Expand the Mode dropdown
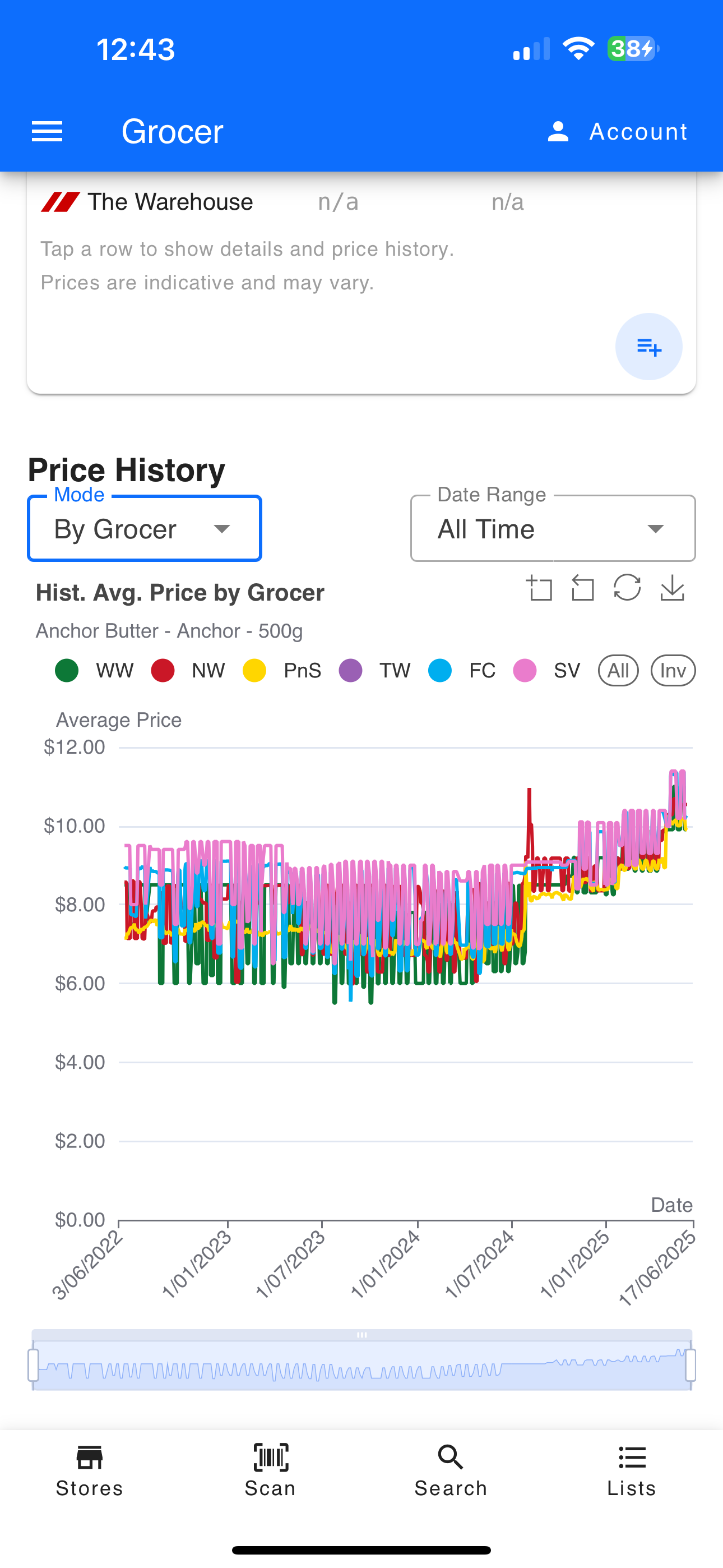 145,529
